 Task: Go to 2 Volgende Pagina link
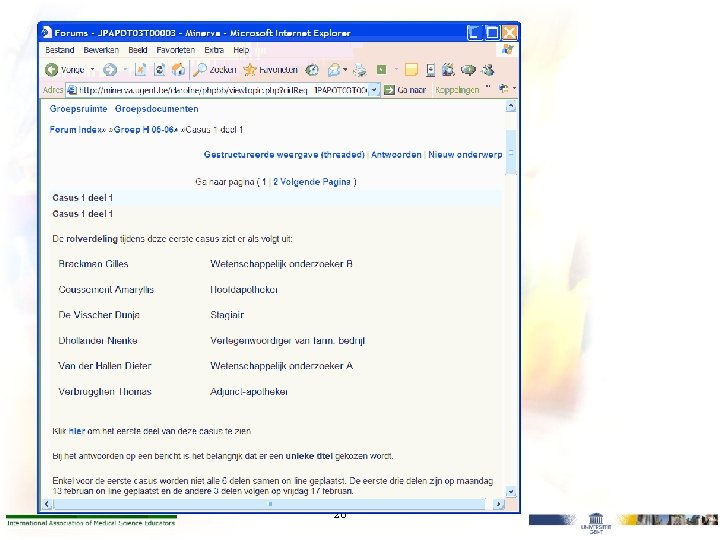(x=312, y=182)
